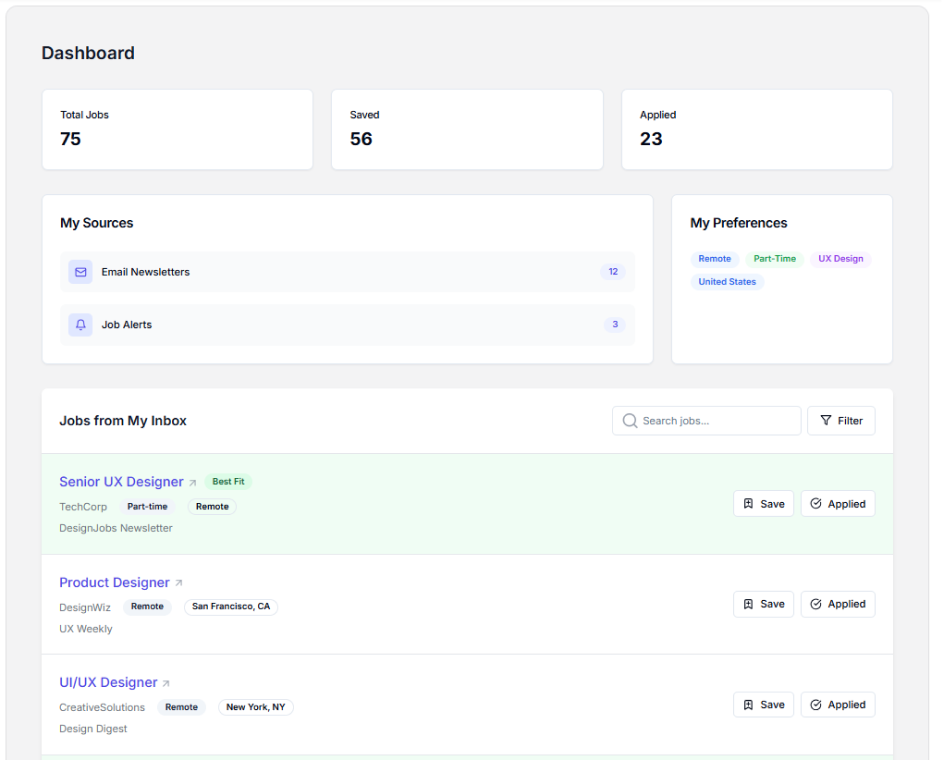Save the Product Designer job

click(x=764, y=604)
